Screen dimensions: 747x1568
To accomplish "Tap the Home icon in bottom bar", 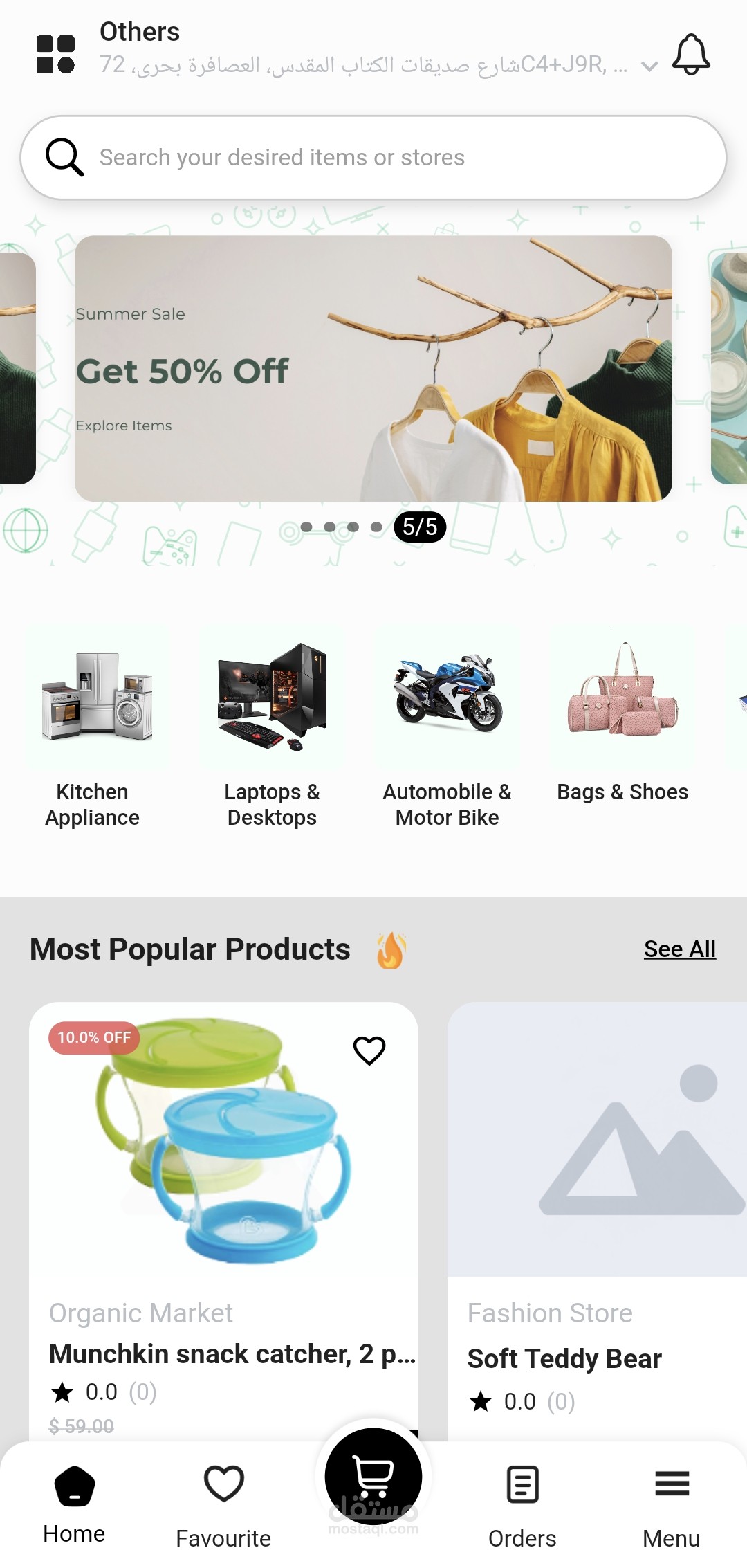I will tap(74, 1486).
